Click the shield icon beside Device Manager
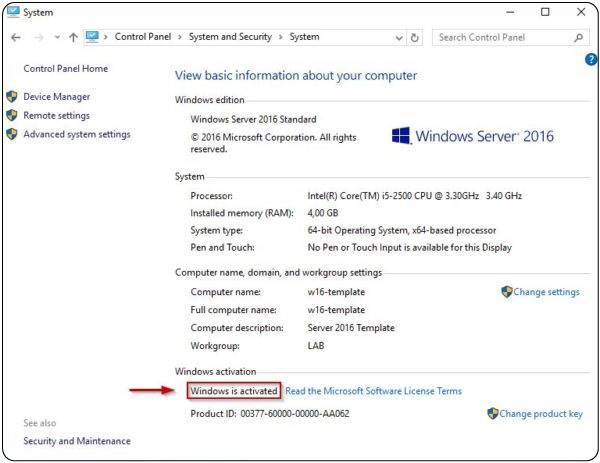600x463 pixels. 12,96
